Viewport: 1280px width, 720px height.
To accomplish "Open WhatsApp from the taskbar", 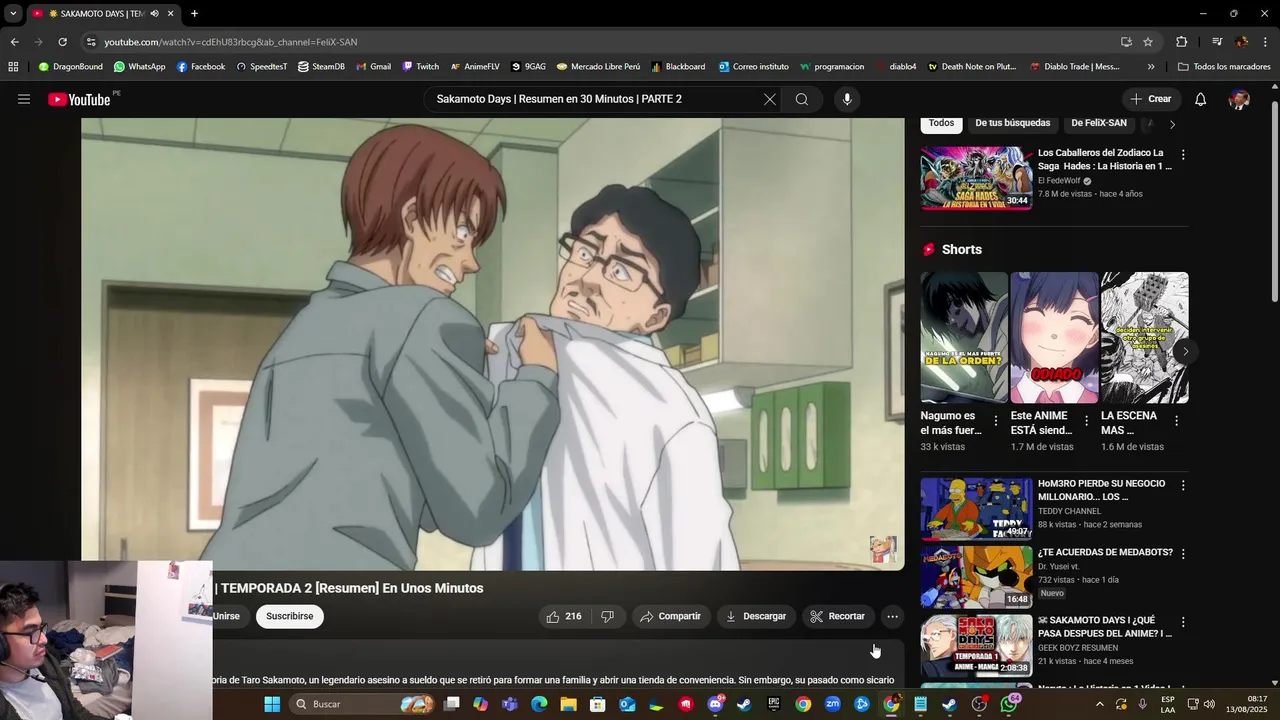I will pos(1008,704).
